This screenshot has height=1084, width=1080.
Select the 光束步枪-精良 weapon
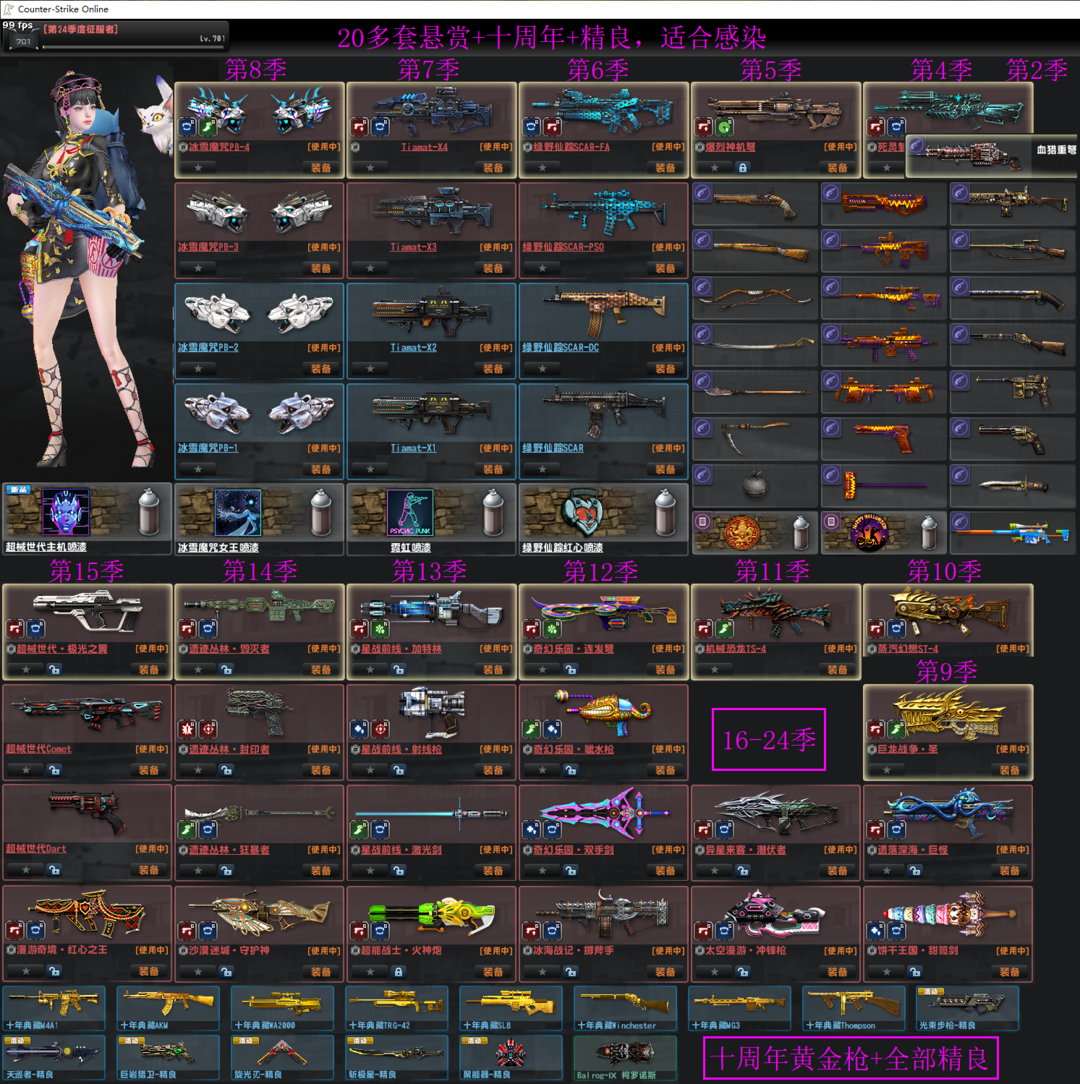[968, 1009]
